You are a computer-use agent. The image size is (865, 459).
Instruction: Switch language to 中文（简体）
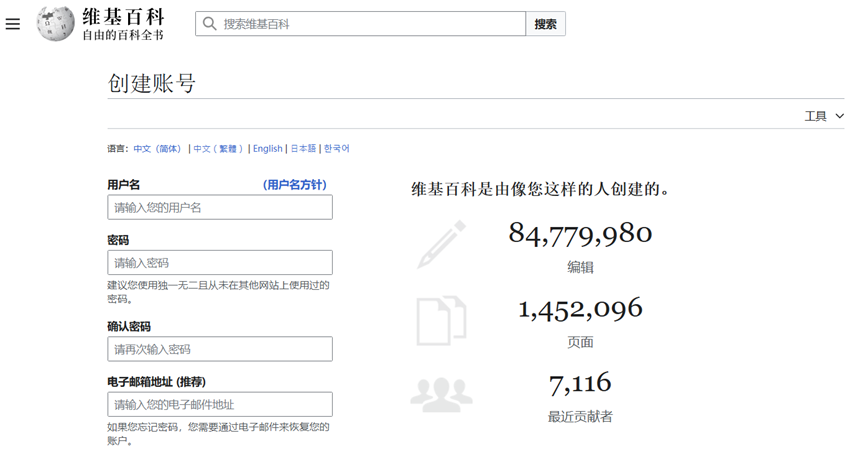pyautogui.click(x=158, y=148)
